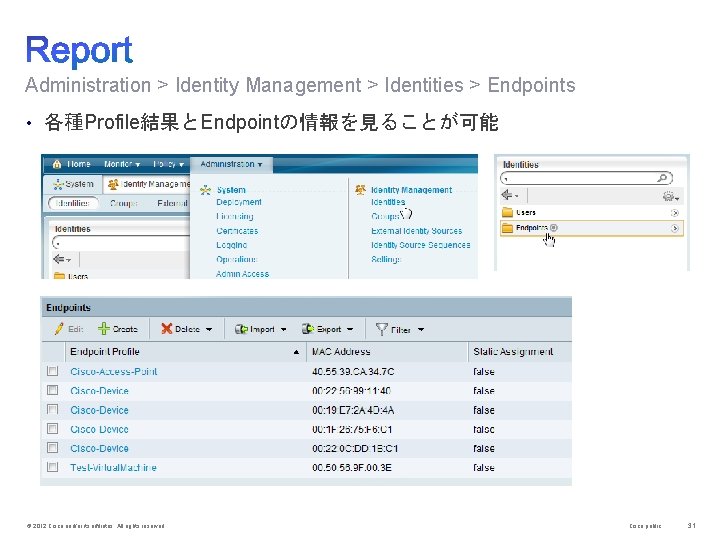Image resolution: width=720 pixels, height=540 pixels.
Task: Click the Identity Management tab icon
Action: (112, 184)
